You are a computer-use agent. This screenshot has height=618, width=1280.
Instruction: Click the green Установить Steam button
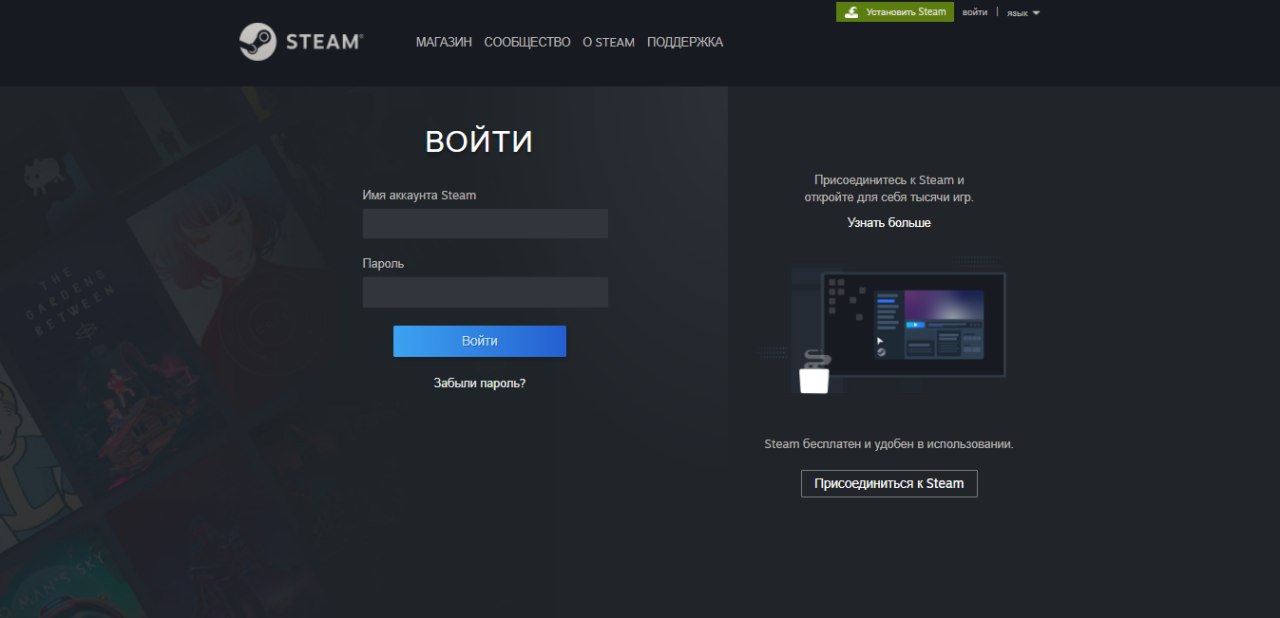coord(895,12)
